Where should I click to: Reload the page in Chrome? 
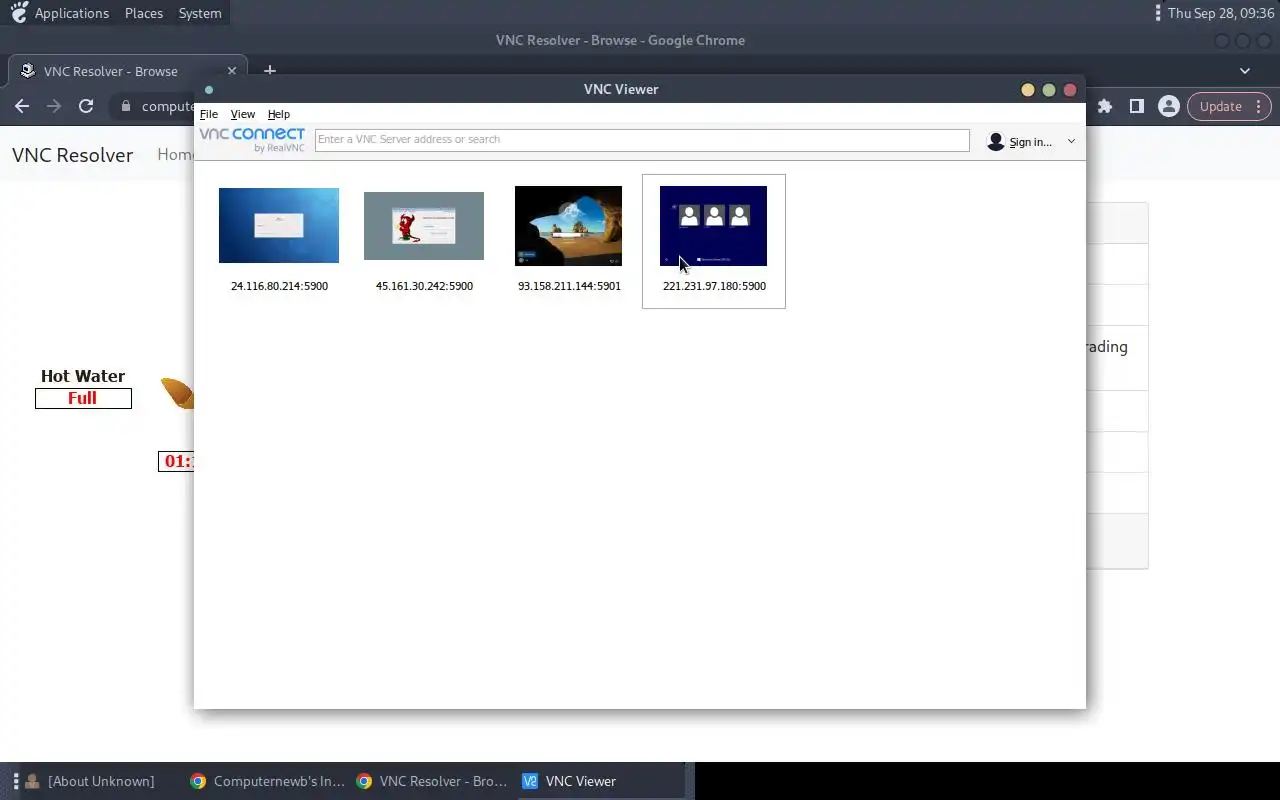click(x=86, y=106)
